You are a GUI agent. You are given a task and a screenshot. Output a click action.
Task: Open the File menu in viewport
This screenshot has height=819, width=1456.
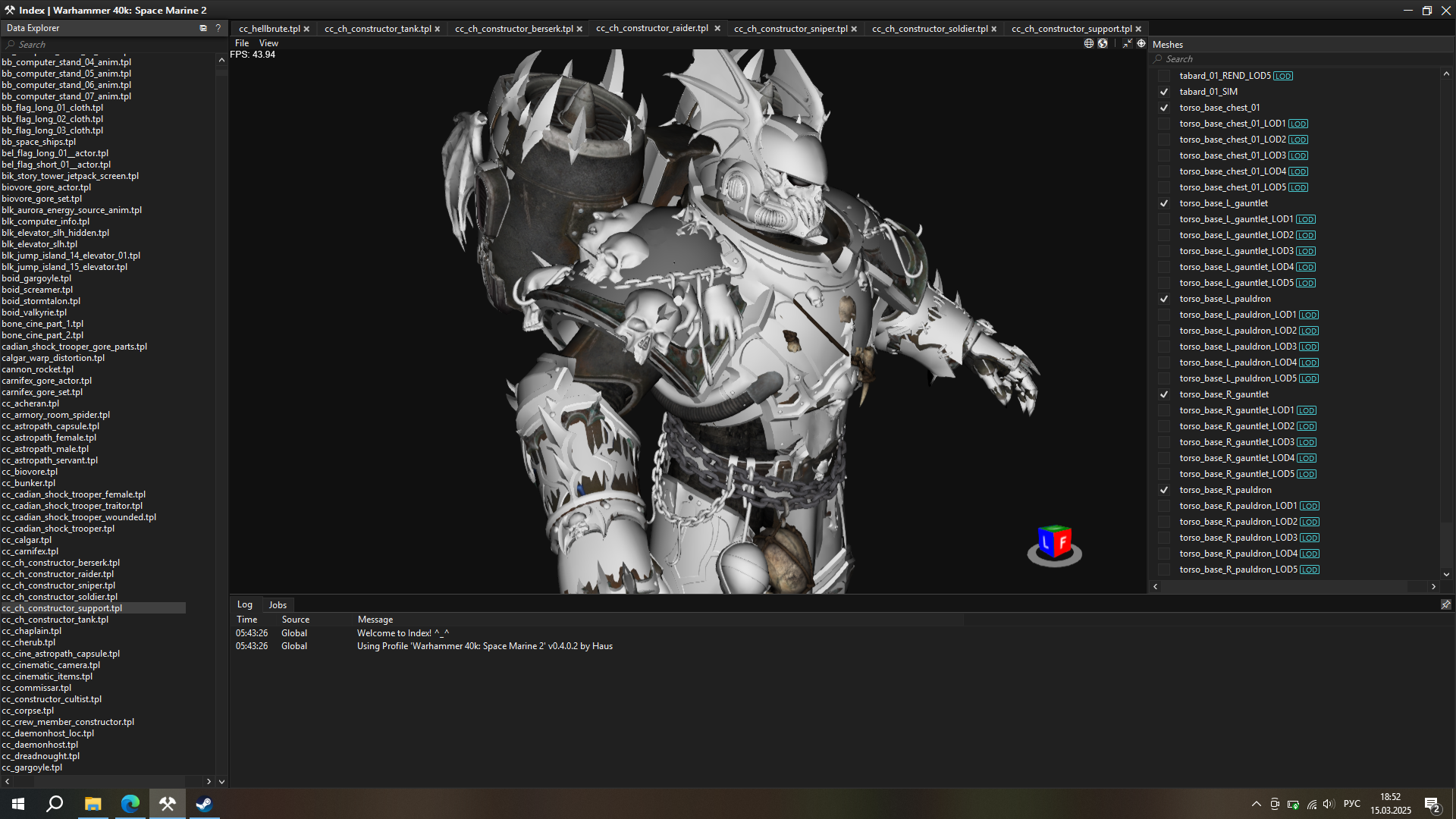[x=242, y=43]
